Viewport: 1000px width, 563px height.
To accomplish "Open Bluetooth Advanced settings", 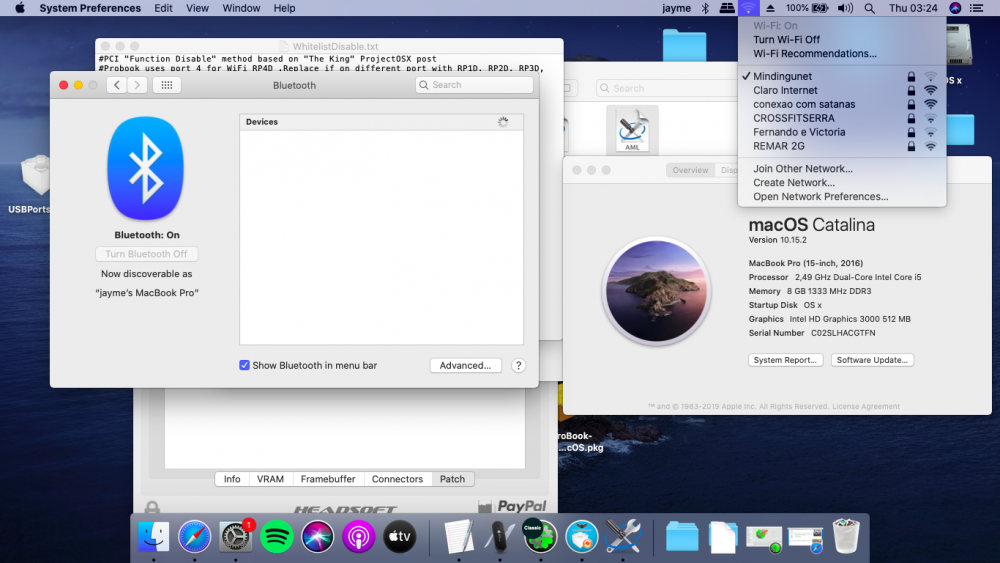I will click(x=466, y=365).
